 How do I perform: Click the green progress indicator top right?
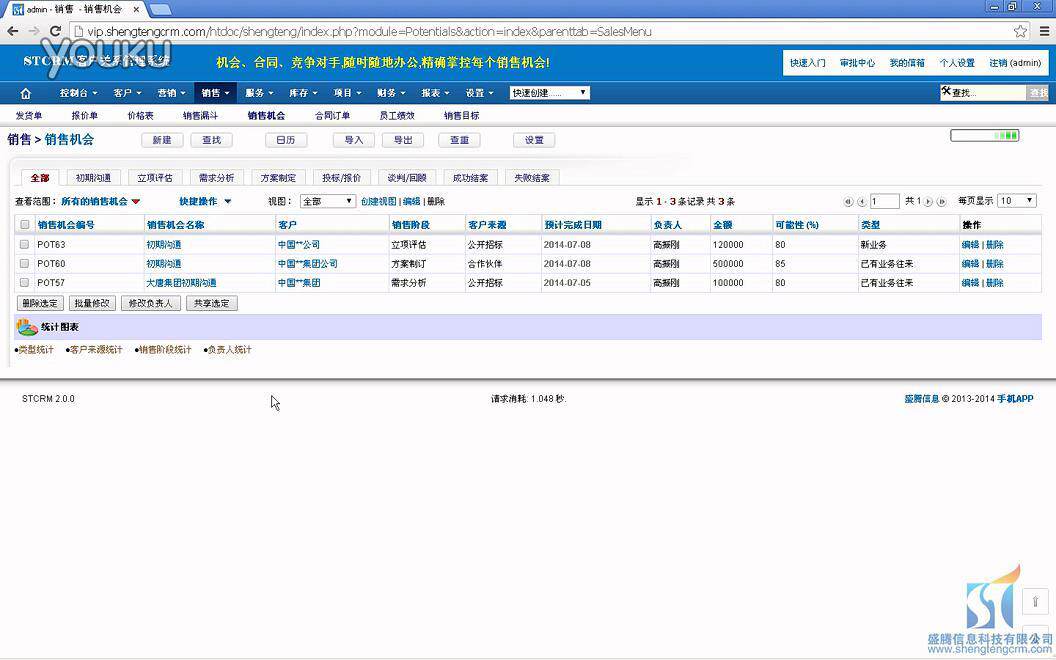click(985, 134)
